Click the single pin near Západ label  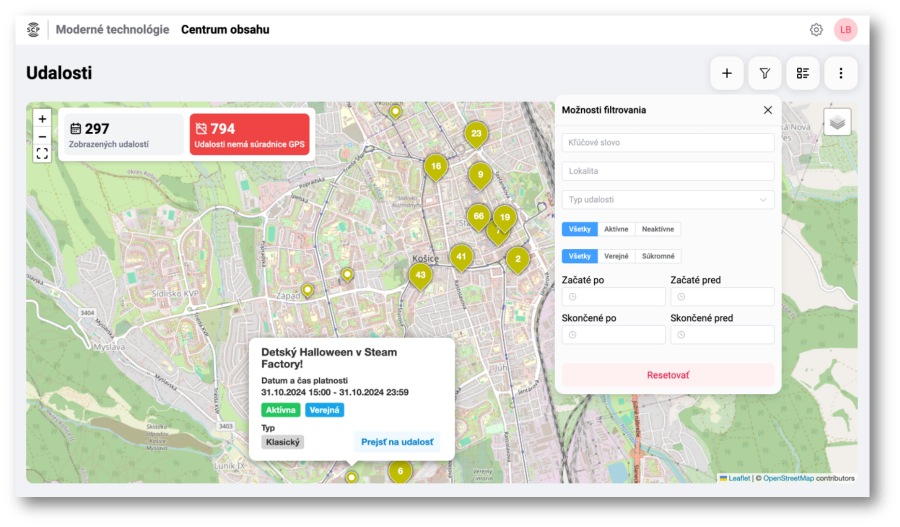[308, 290]
